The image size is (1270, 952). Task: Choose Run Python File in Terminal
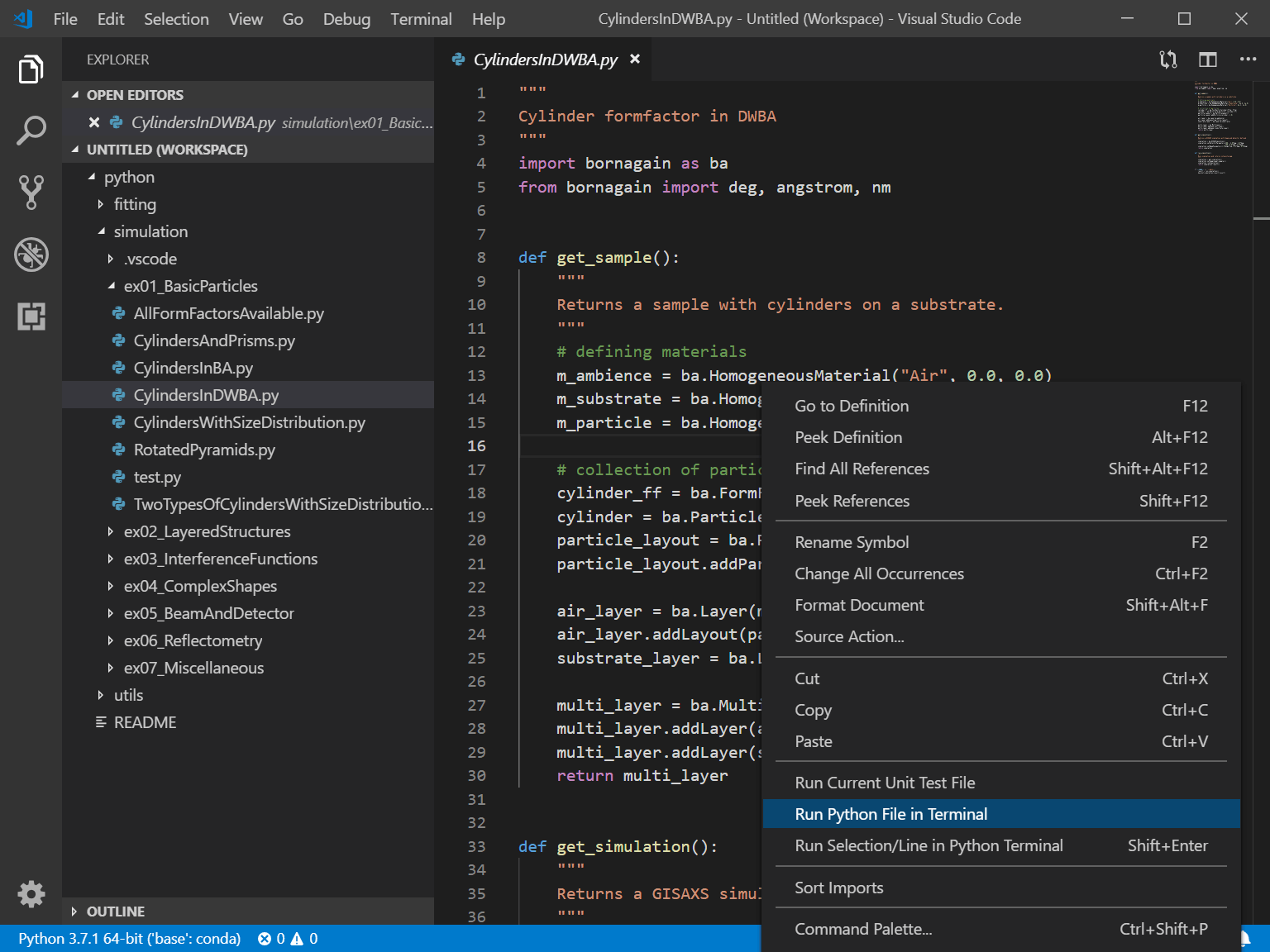coord(891,814)
